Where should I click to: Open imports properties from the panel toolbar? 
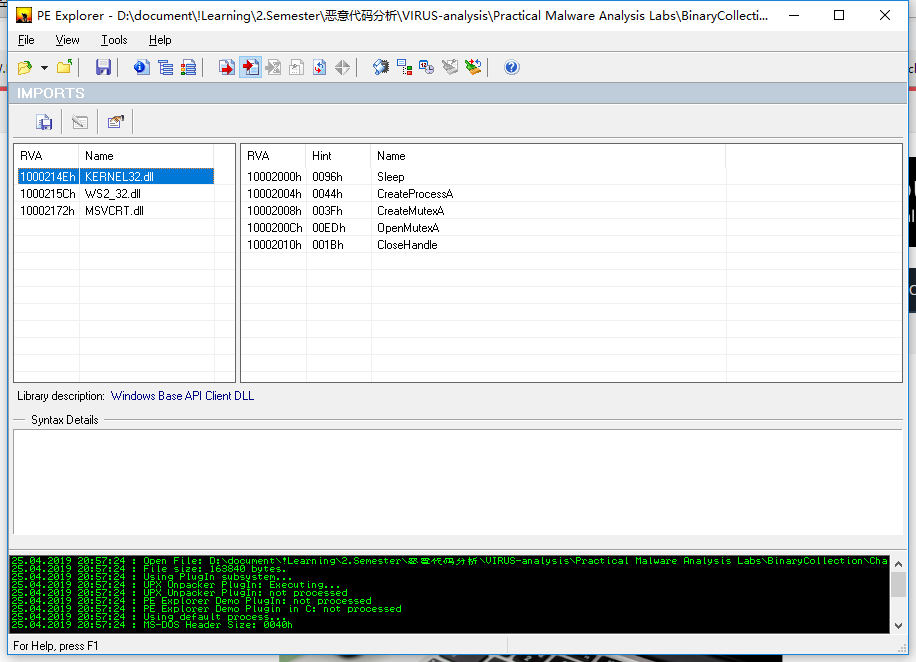click(x=115, y=121)
